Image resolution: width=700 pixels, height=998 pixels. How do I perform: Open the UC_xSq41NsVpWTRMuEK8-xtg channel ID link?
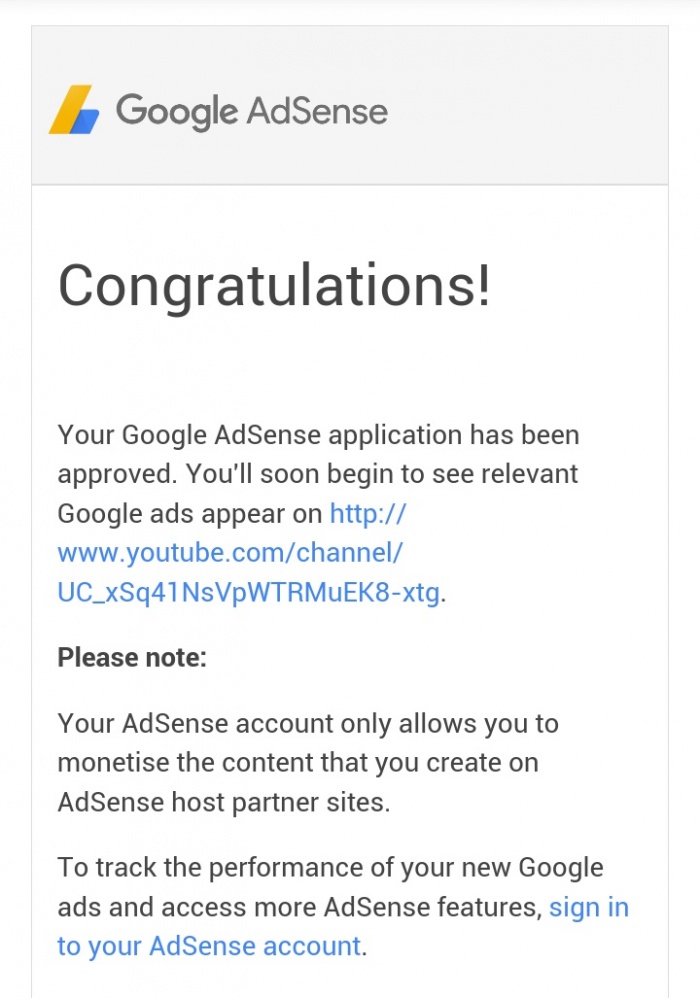pos(248,592)
